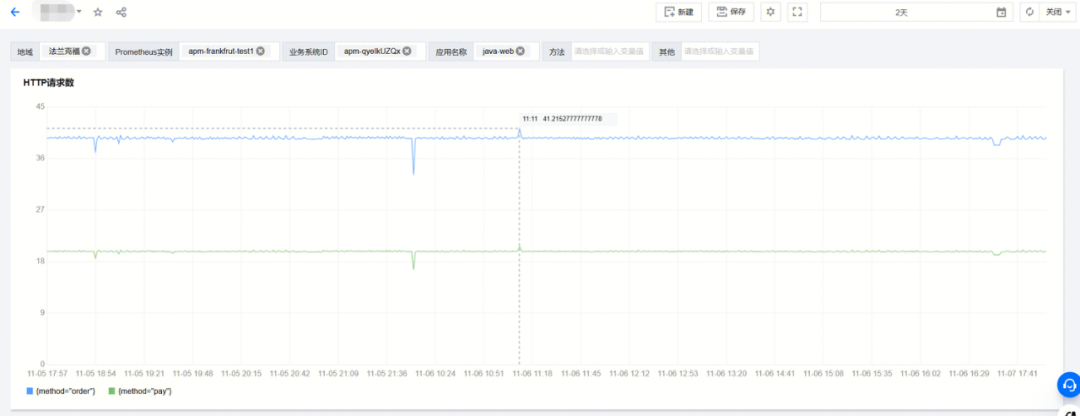
Task: Click the 11-05 17:57 axis label
Action: [x=47, y=373]
